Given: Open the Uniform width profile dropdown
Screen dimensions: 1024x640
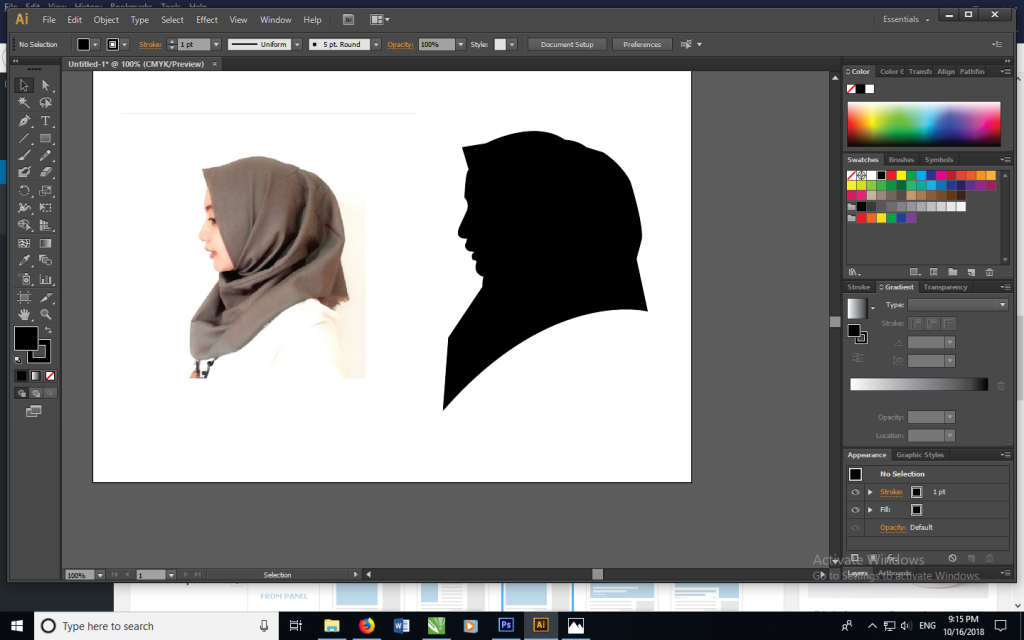Looking at the screenshot, I should pos(297,44).
